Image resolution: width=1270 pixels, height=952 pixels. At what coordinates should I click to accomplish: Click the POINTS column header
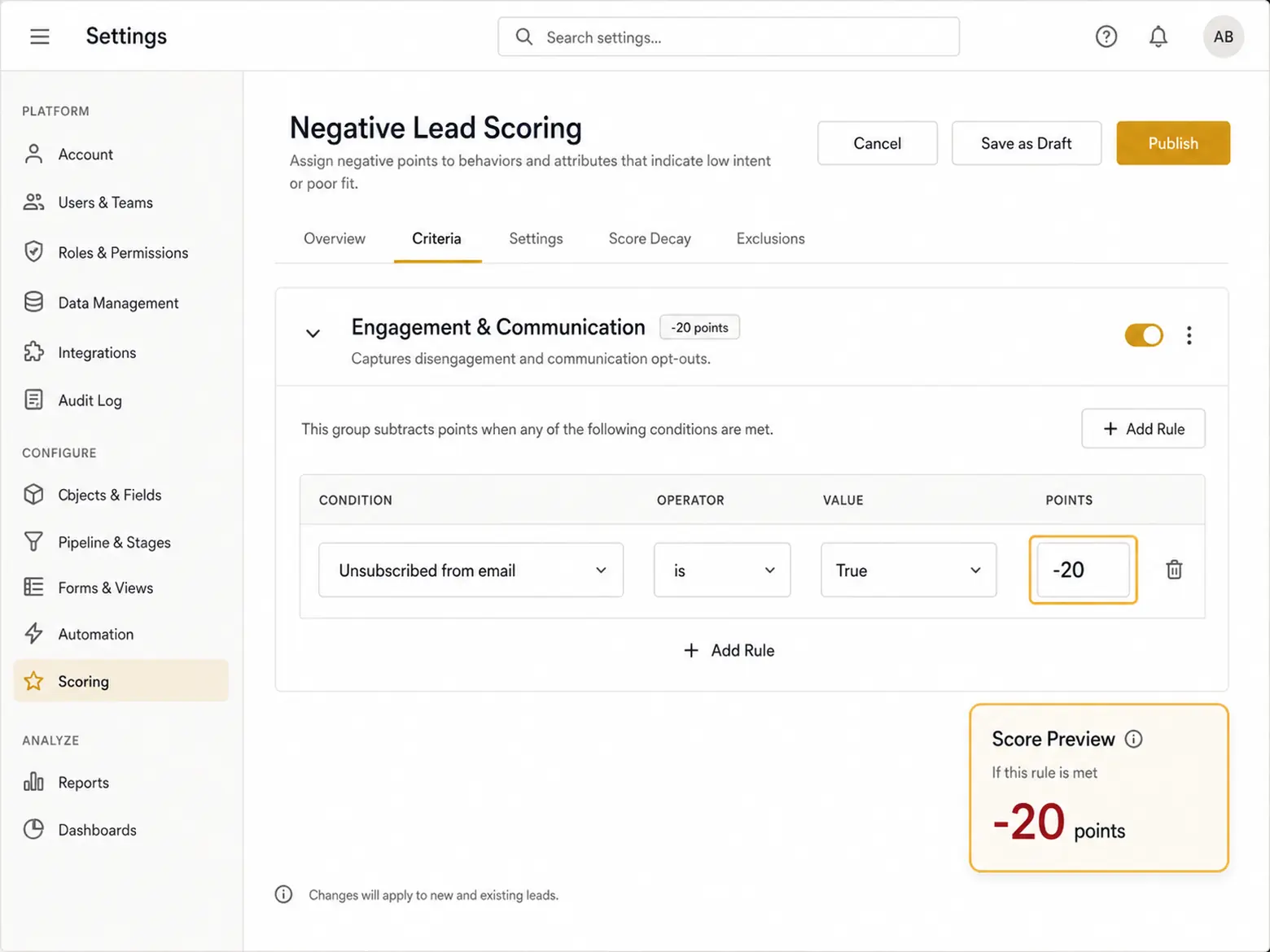coord(1069,500)
